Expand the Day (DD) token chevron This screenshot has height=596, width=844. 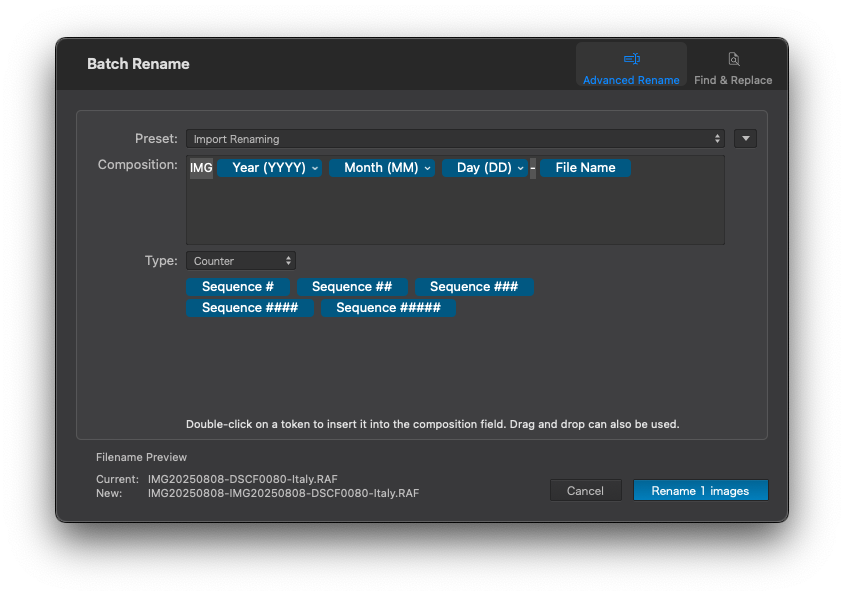click(521, 168)
